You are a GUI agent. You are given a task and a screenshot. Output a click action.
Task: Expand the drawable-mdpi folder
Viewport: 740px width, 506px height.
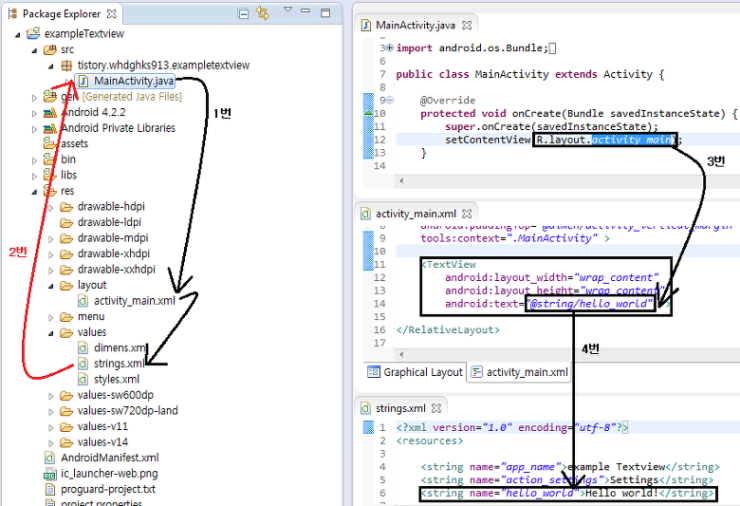pos(51,239)
